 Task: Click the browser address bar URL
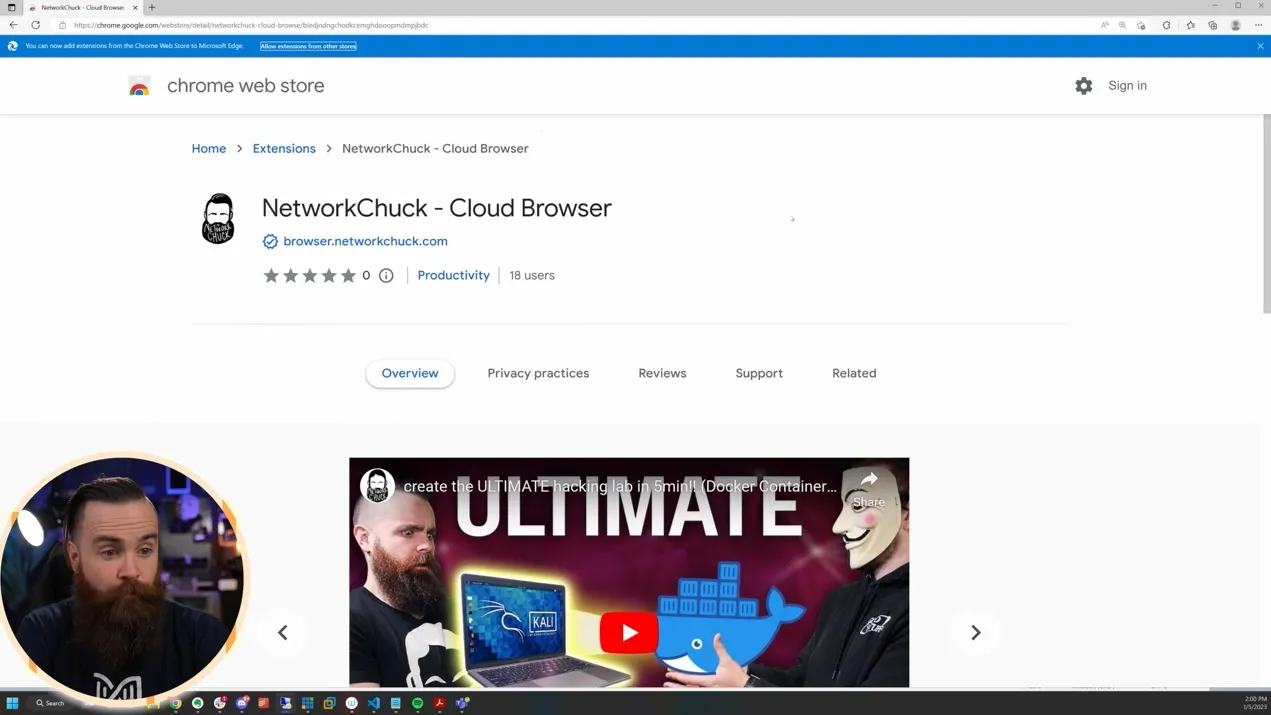(250, 25)
